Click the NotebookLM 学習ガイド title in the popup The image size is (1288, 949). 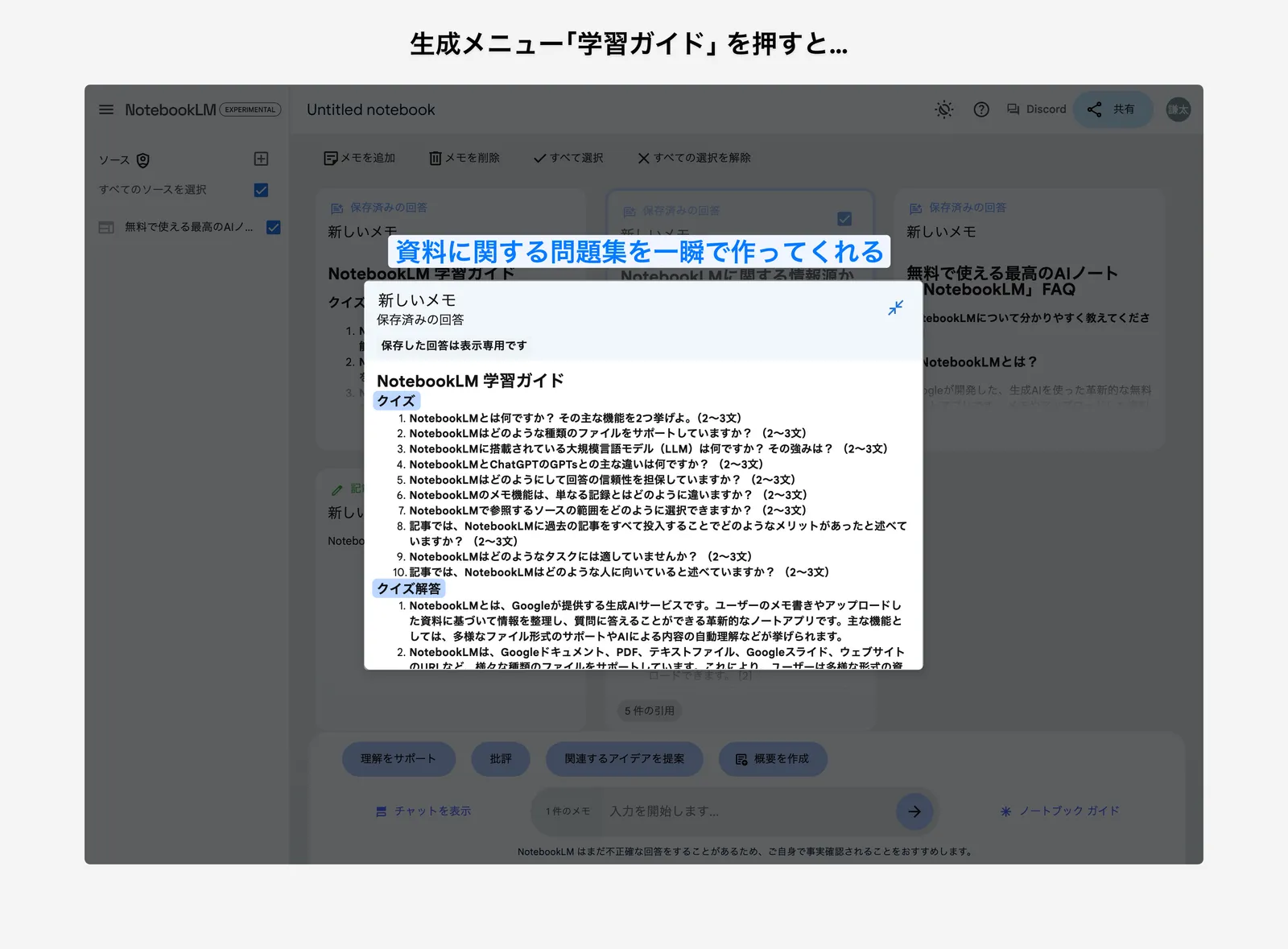tap(470, 381)
